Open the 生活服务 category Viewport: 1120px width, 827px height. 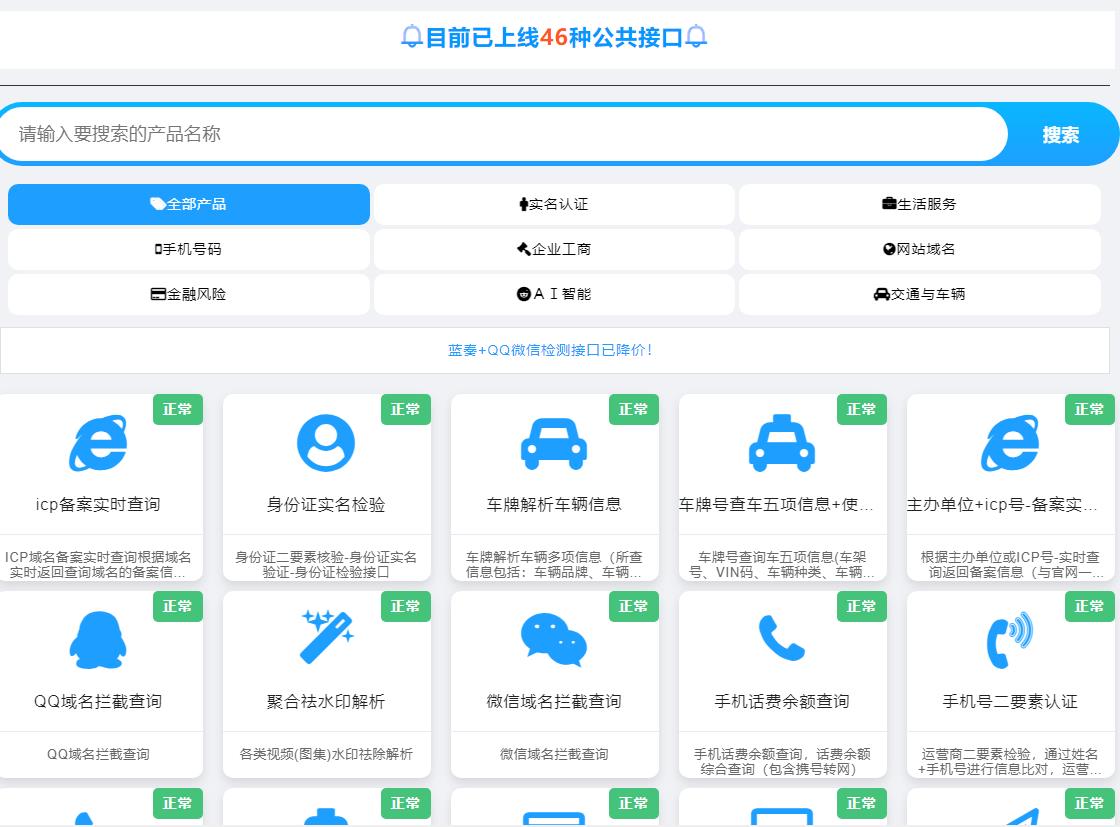coord(919,204)
